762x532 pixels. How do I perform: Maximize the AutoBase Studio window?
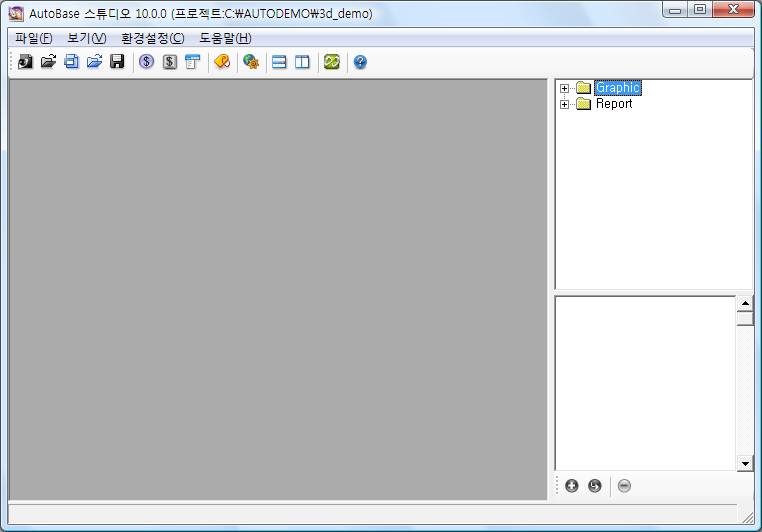click(700, 10)
